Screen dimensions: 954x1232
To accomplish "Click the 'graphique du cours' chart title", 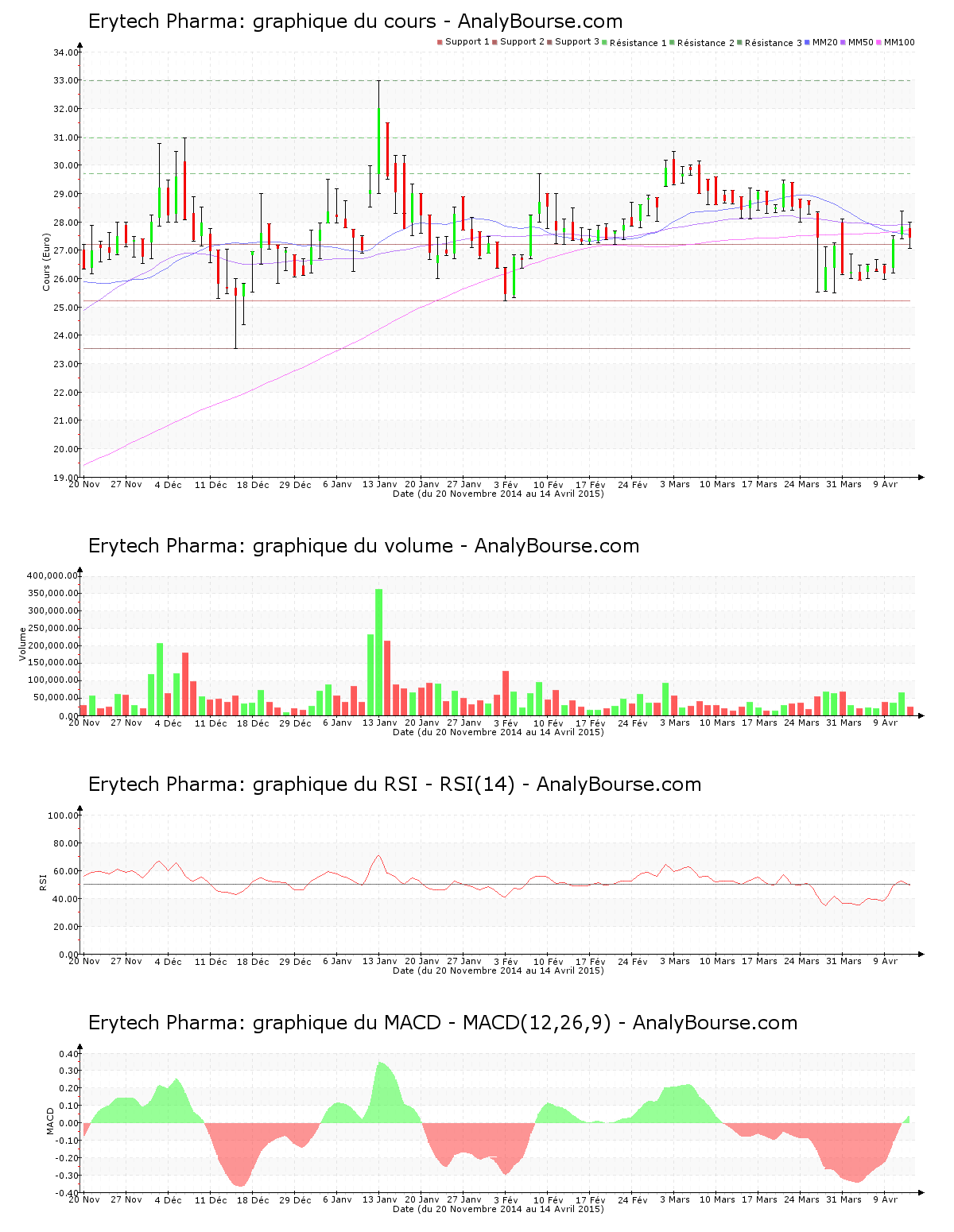I will (355, 21).
